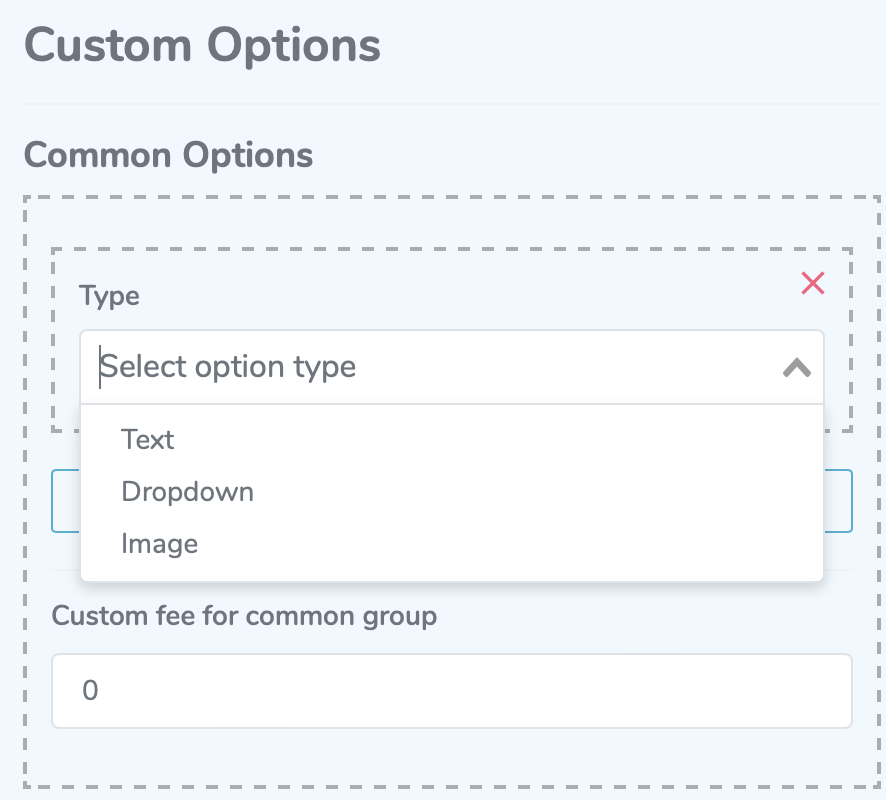Click the divider line below Custom Options heading
Image resolution: width=886 pixels, height=800 pixels.
coord(452,104)
